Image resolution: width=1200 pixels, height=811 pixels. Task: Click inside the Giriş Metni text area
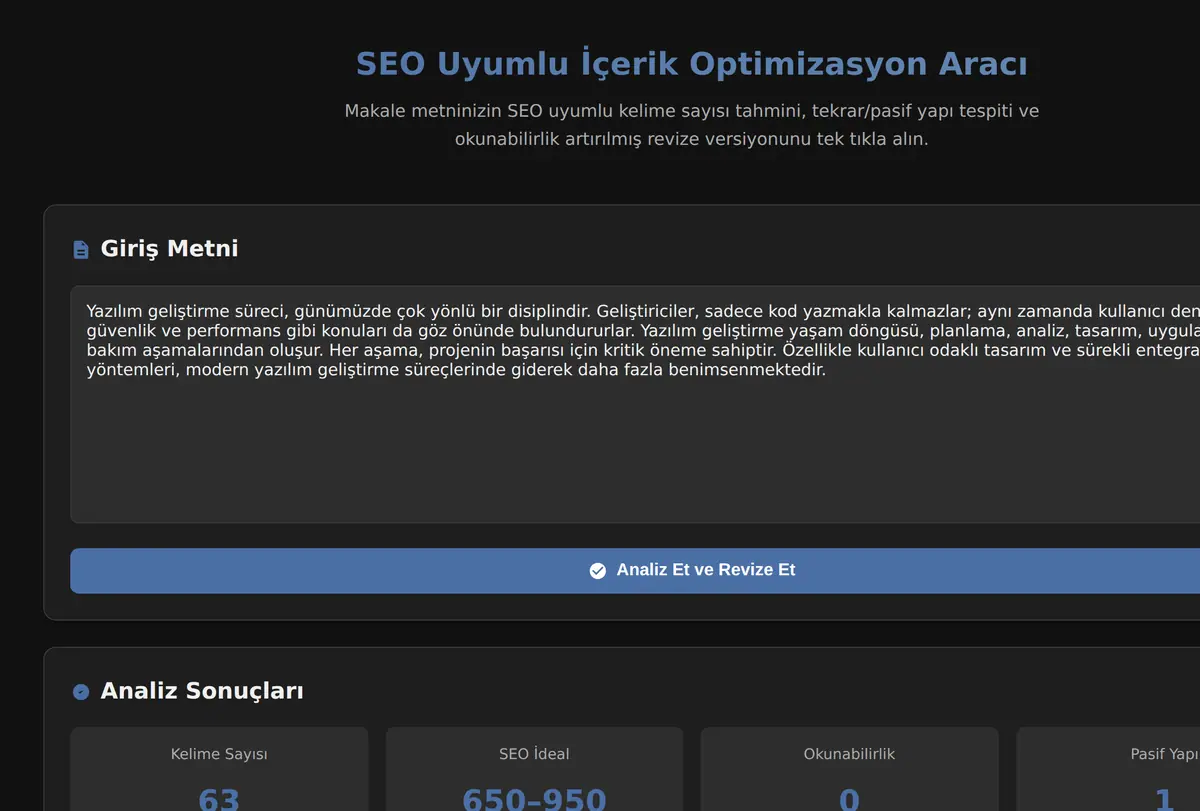(x=635, y=404)
